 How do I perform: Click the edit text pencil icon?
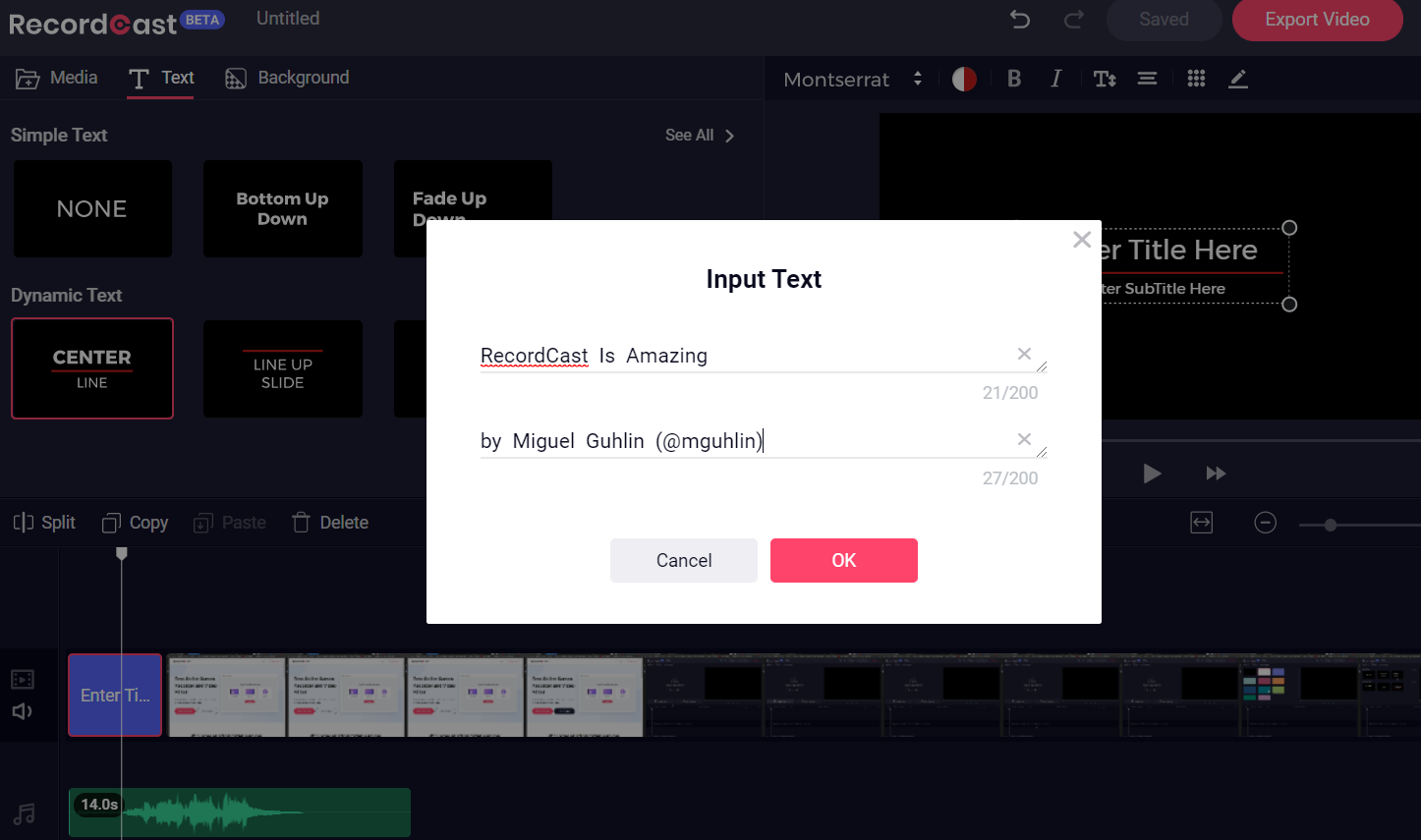pos(1238,79)
